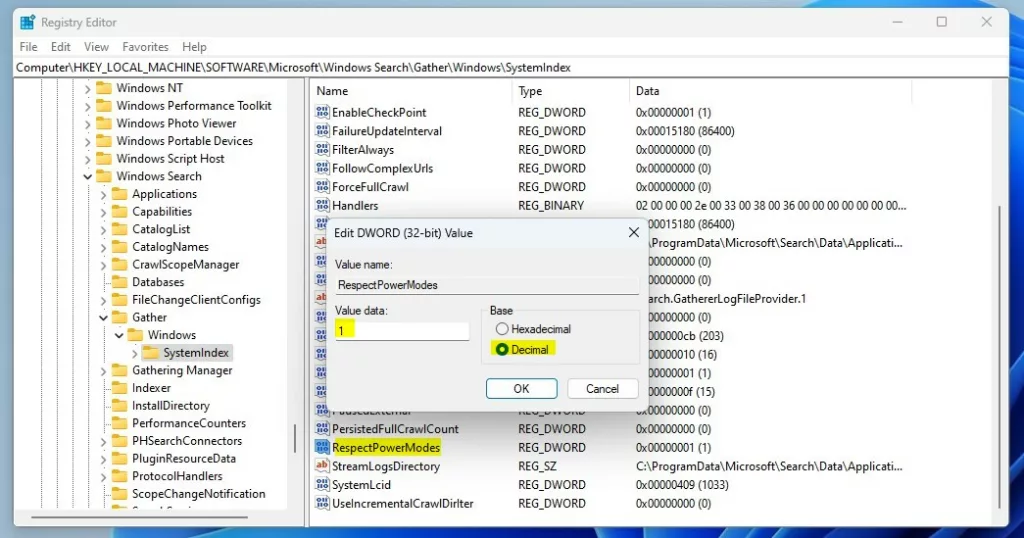
Task: Expand the Gathering Manager key
Action: (x=103, y=371)
